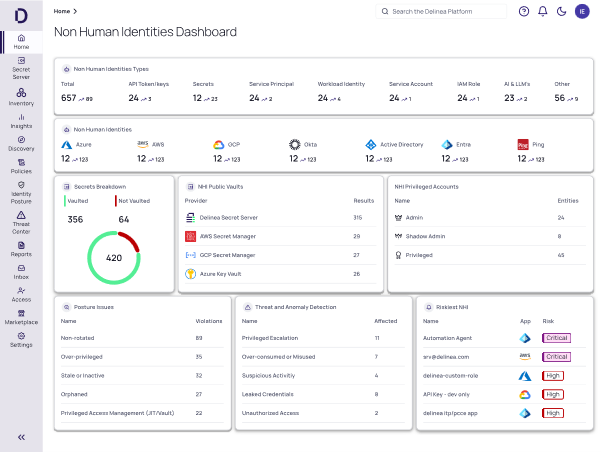Image resolution: width=601 pixels, height=452 pixels.
Task: Open the help question mark icon
Action: 524,12
